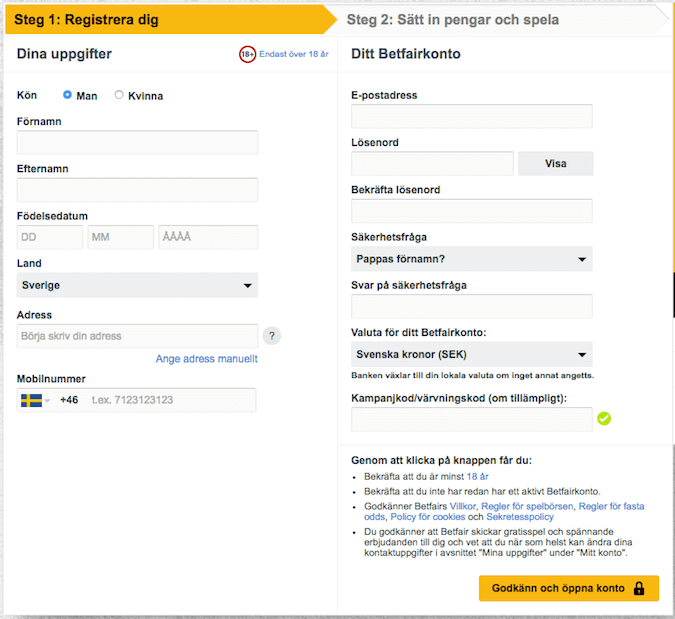The width and height of the screenshot is (675, 619).
Task: Click the MM birth month field
Action: coord(121,237)
